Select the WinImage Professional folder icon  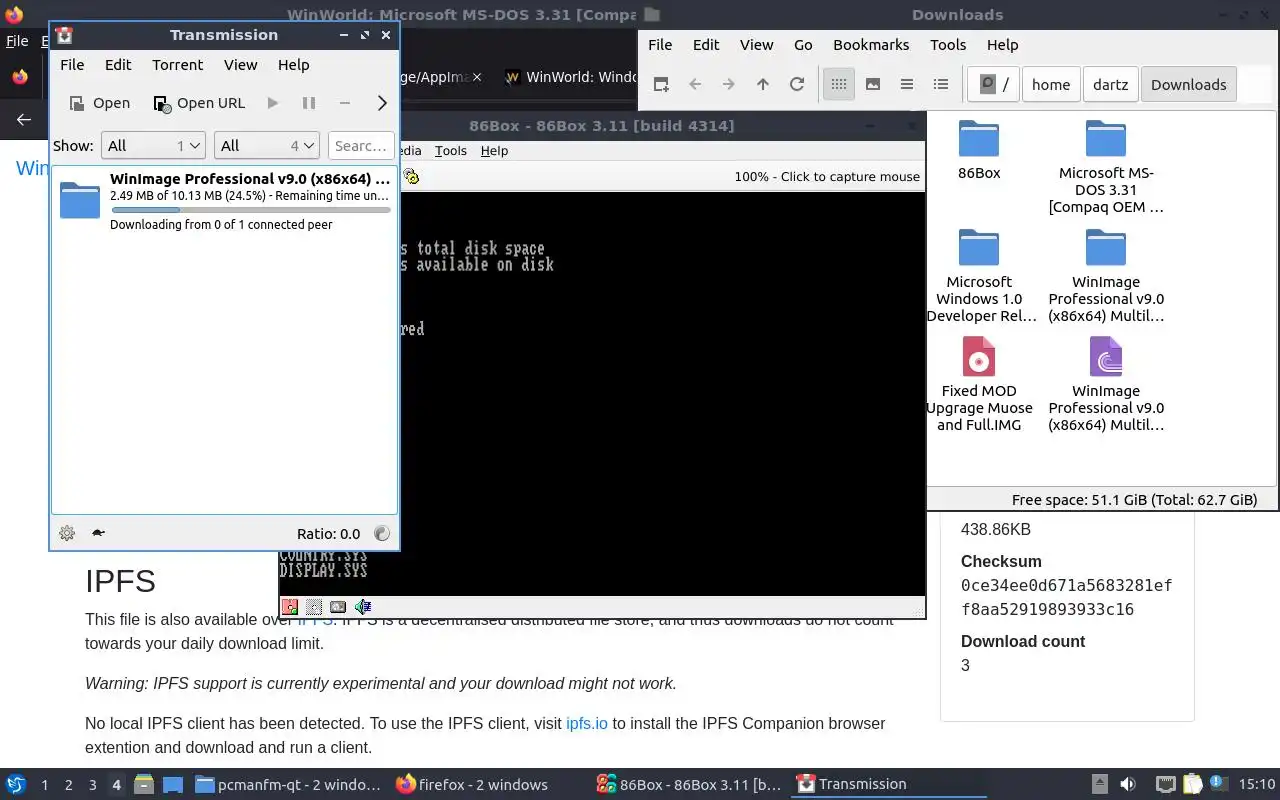[x=1106, y=276]
